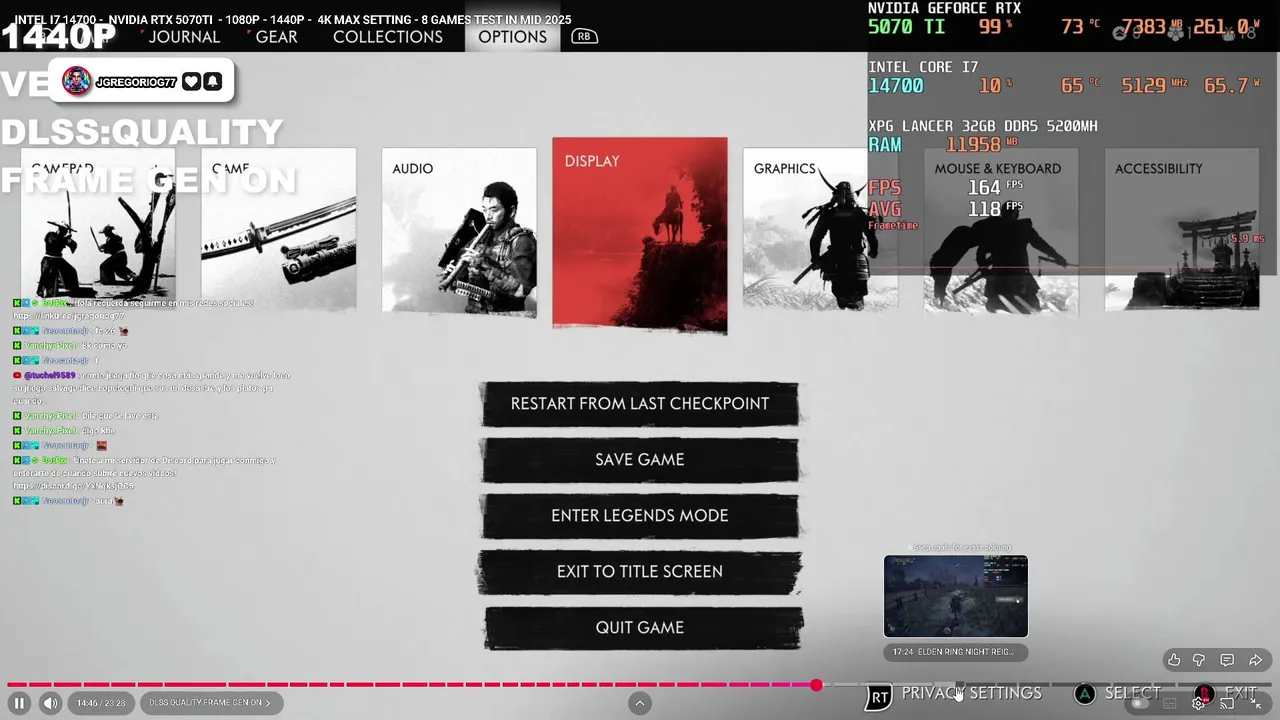Click the SAVE GAME button

(x=640, y=460)
